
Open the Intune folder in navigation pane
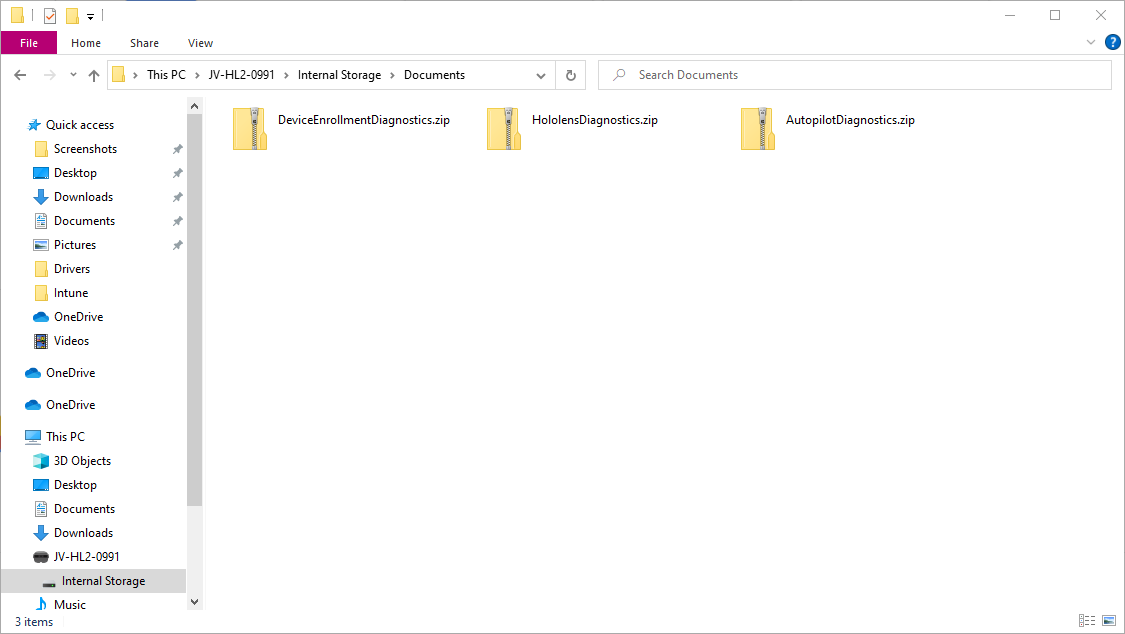(71, 293)
